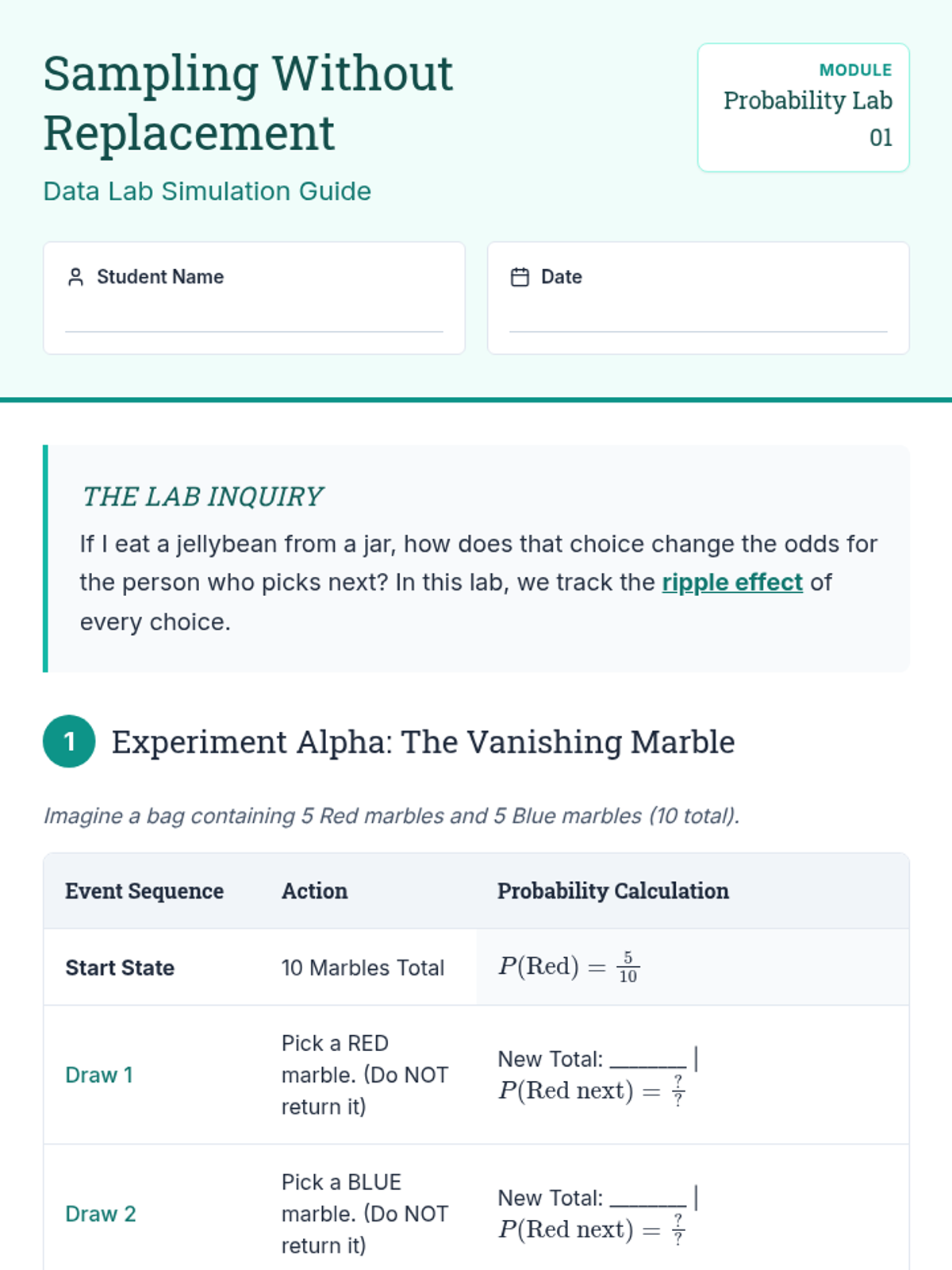Click the Probability Lab 01 module card
The width and height of the screenshot is (952, 1270).
803,108
